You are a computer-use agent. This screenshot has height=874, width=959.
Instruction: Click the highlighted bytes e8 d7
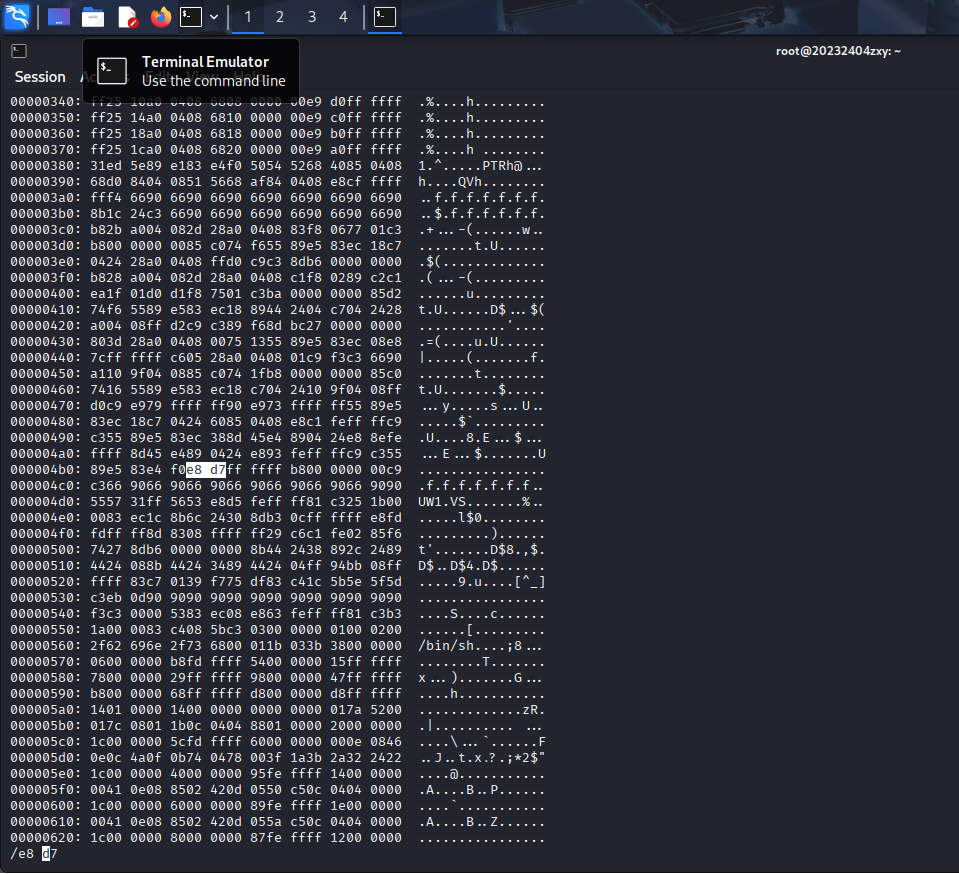pos(206,470)
